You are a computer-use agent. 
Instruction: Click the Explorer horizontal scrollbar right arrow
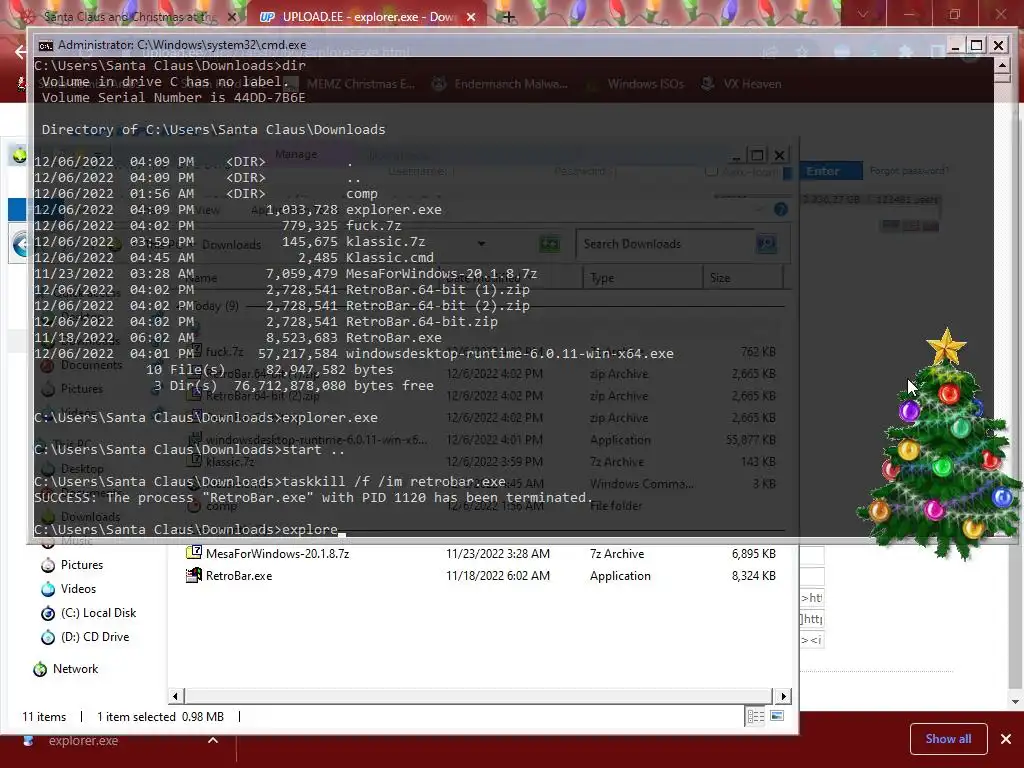784,696
